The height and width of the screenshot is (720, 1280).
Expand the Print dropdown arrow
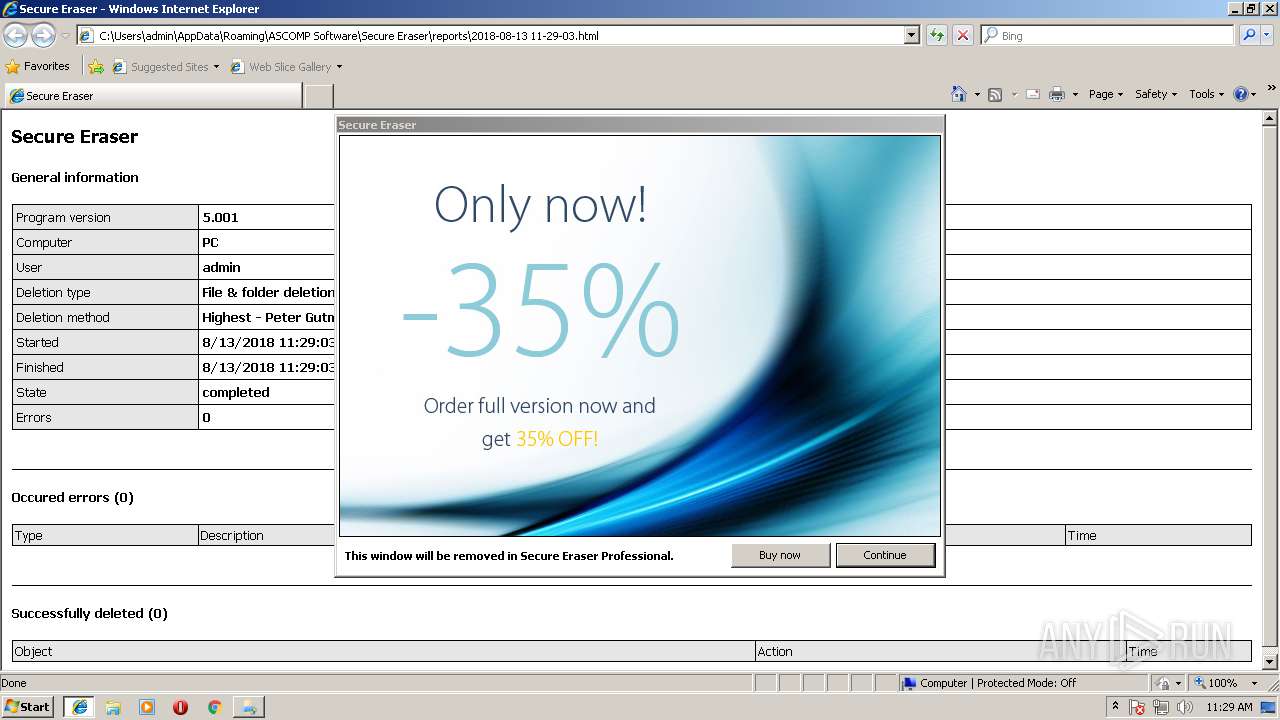[1075, 94]
